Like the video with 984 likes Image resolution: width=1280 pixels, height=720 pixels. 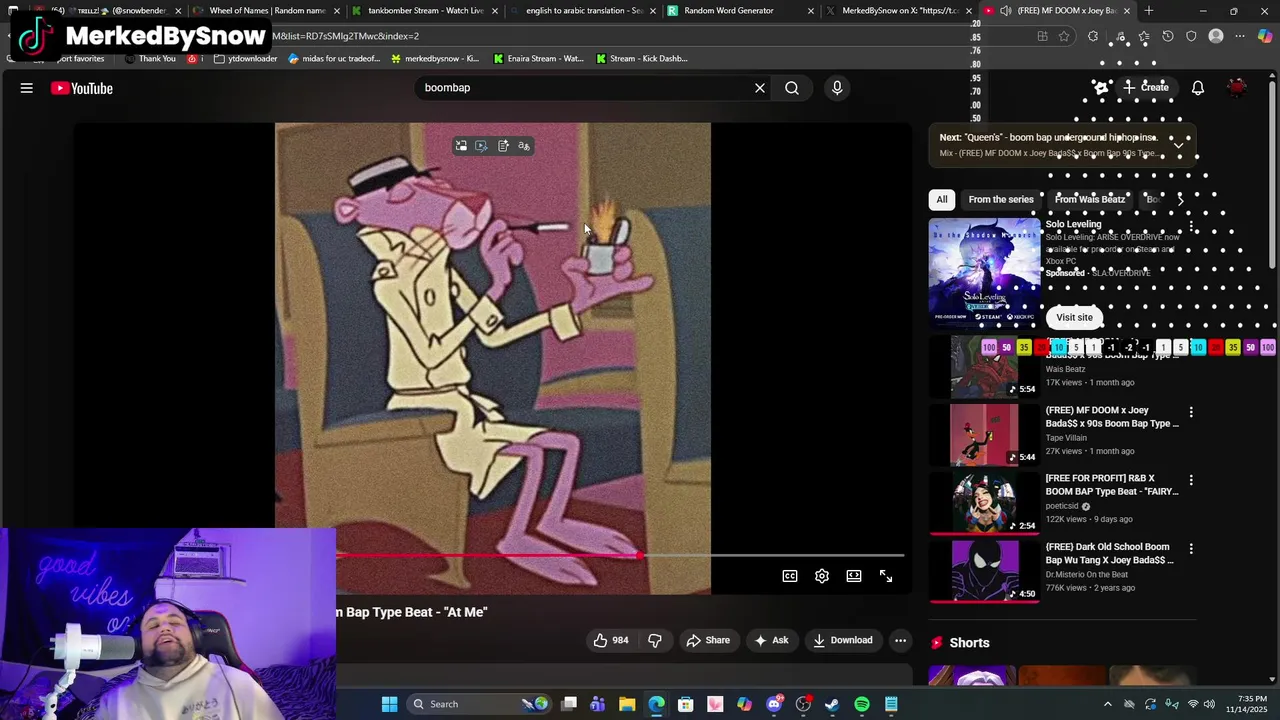611,640
